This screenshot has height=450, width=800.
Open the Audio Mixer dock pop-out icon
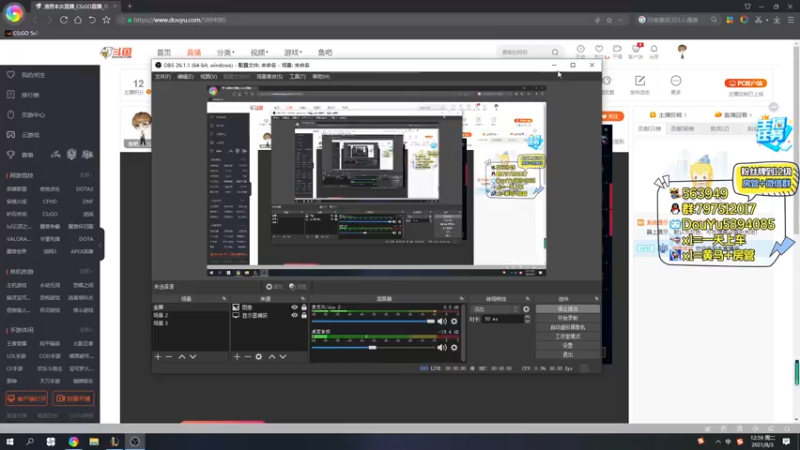pos(462,298)
